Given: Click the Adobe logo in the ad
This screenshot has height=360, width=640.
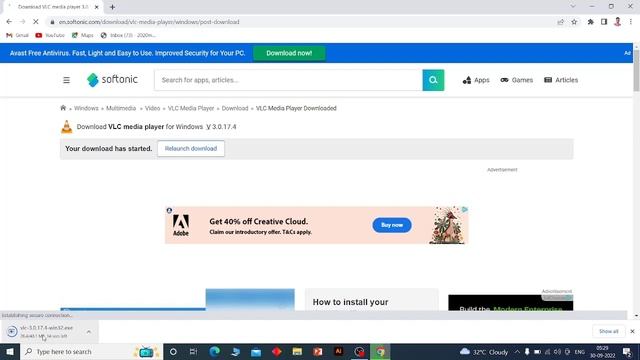Looking at the screenshot, I should tap(180, 225).
